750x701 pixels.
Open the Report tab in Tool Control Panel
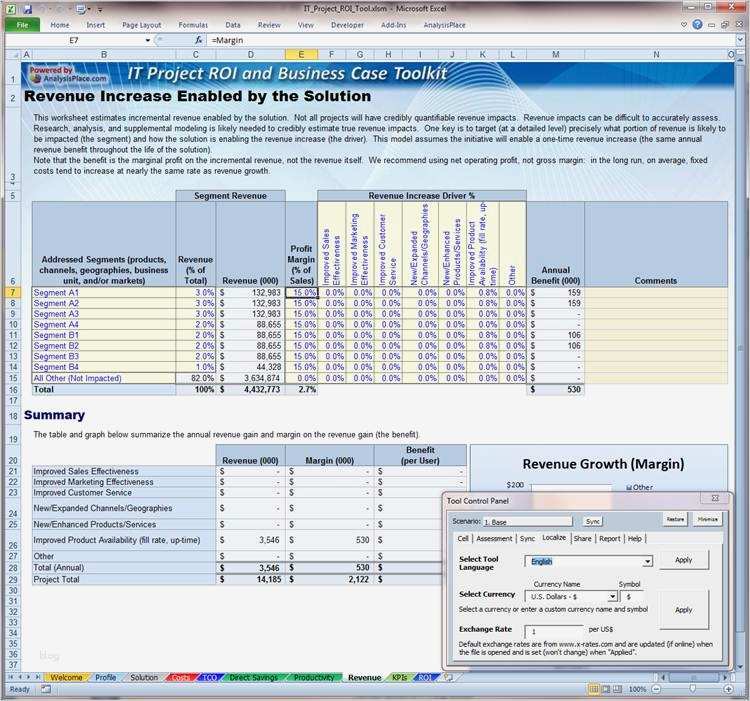(609, 538)
